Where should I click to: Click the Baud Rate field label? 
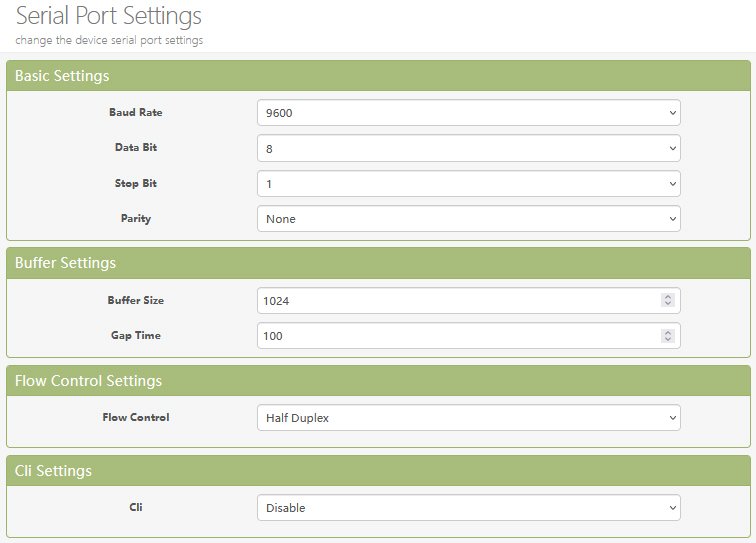[x=135, y=112]
